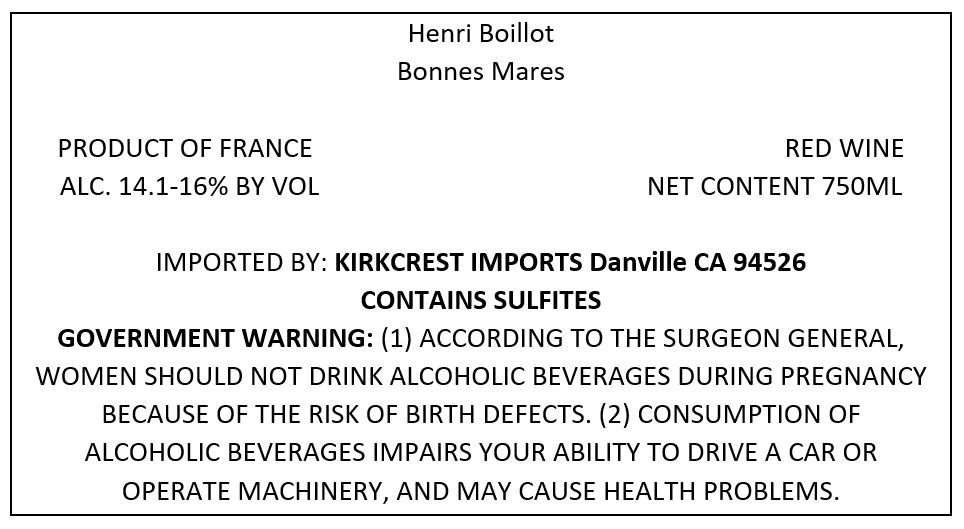Select the Bonnes Mares wine name
This screenshot has height=529, width=964.
click(481, 71)
